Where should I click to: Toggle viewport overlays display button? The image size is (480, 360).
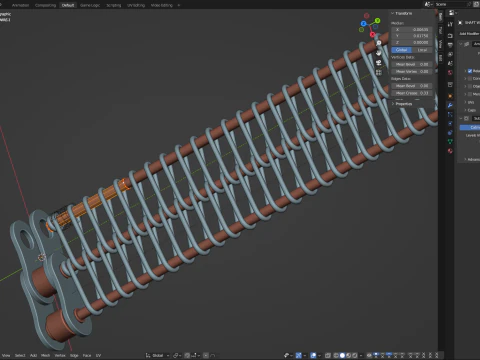313,355
